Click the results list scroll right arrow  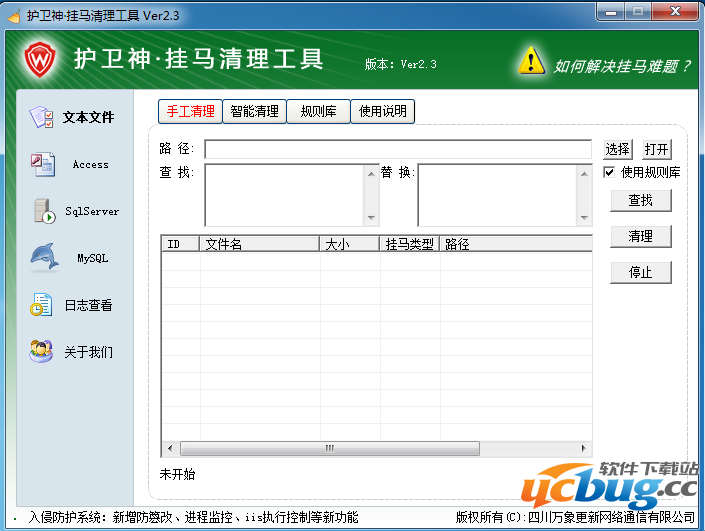tap(584, 448)
